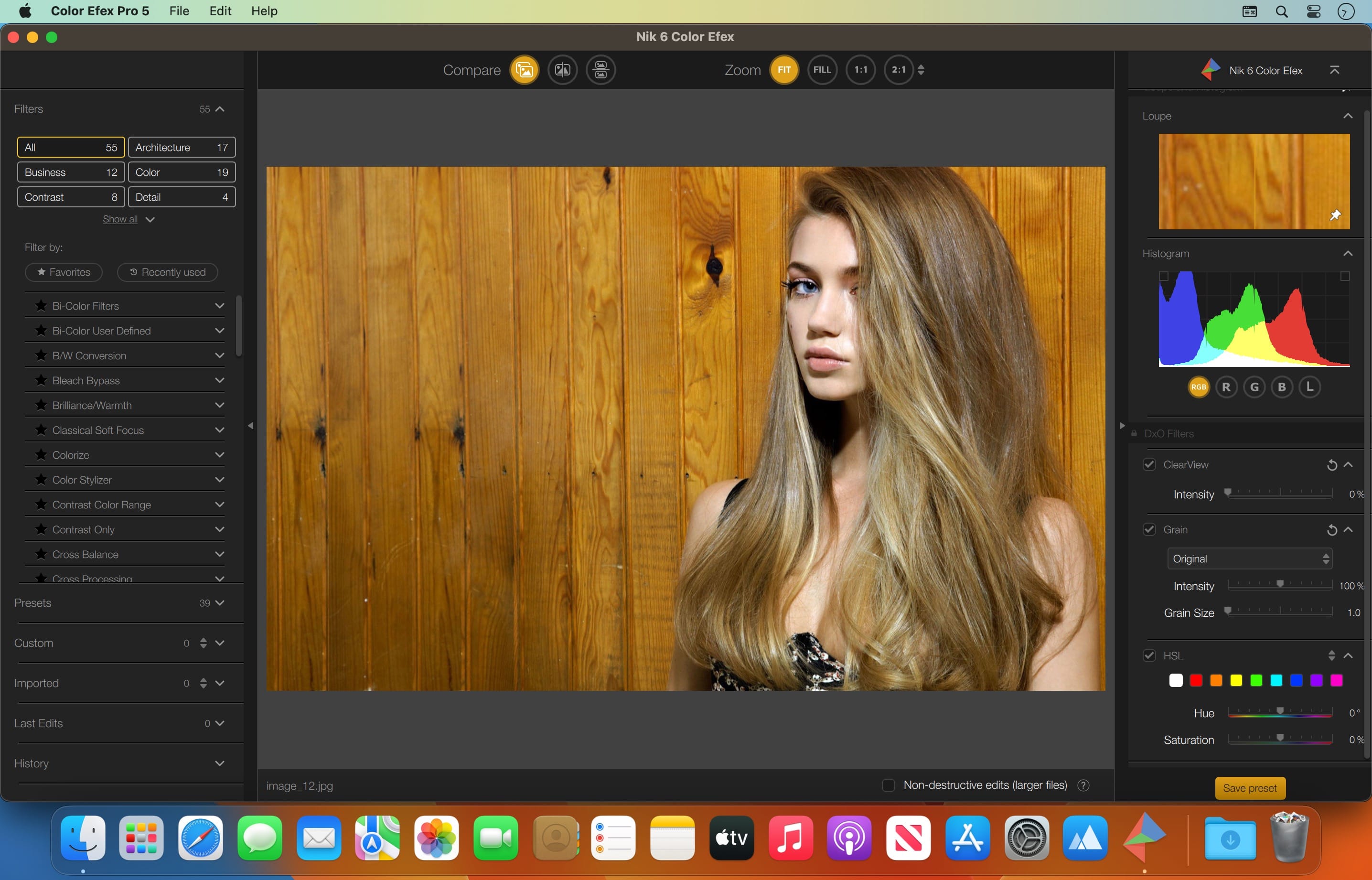This screenshot has height=880, width=1372.
Task: Show RGB histogram channel
Action: [x=1198, y=387]
